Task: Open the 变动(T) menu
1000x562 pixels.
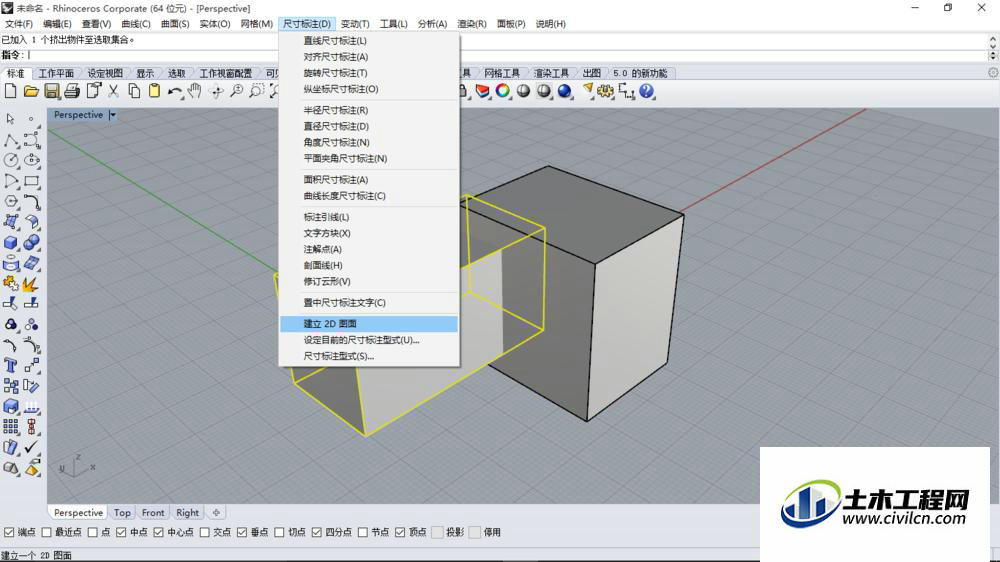Action: coord(355,24)
